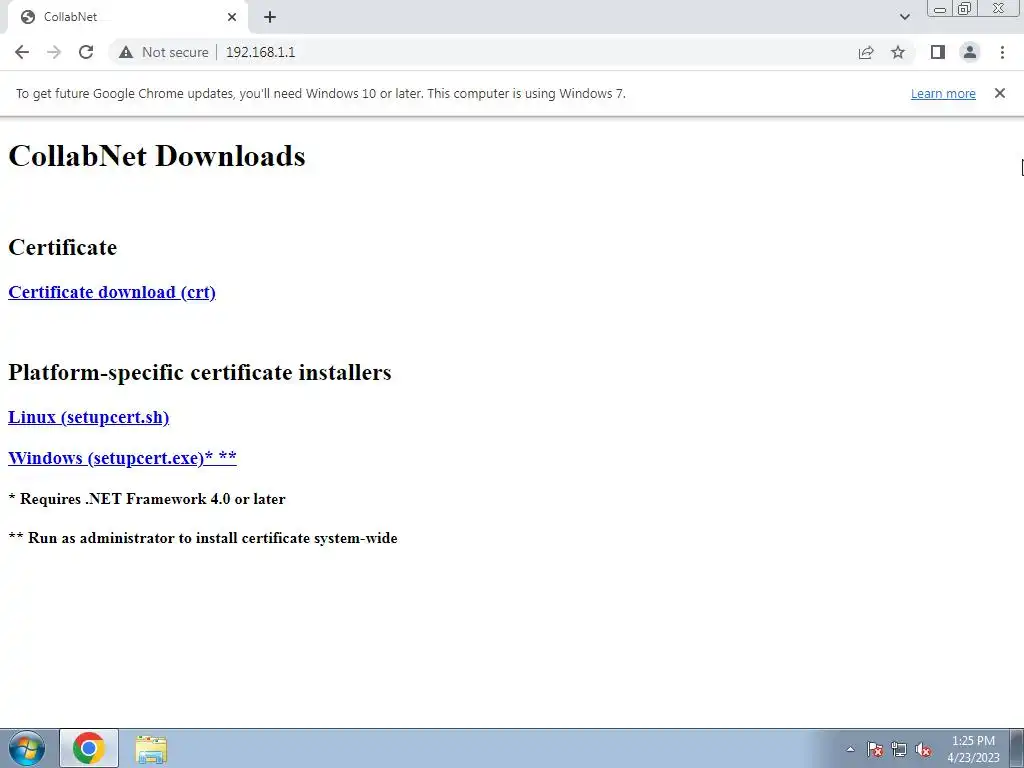
Task: Follow the Learn more link
Action: pyautogui.click(x=943, y=93)
